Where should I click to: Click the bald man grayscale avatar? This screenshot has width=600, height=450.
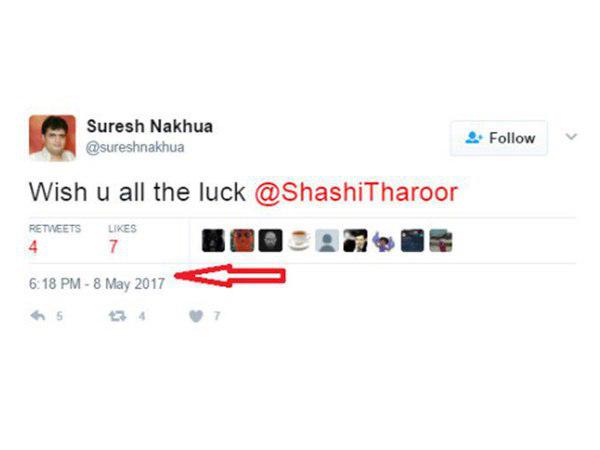[x=271, y=241]
